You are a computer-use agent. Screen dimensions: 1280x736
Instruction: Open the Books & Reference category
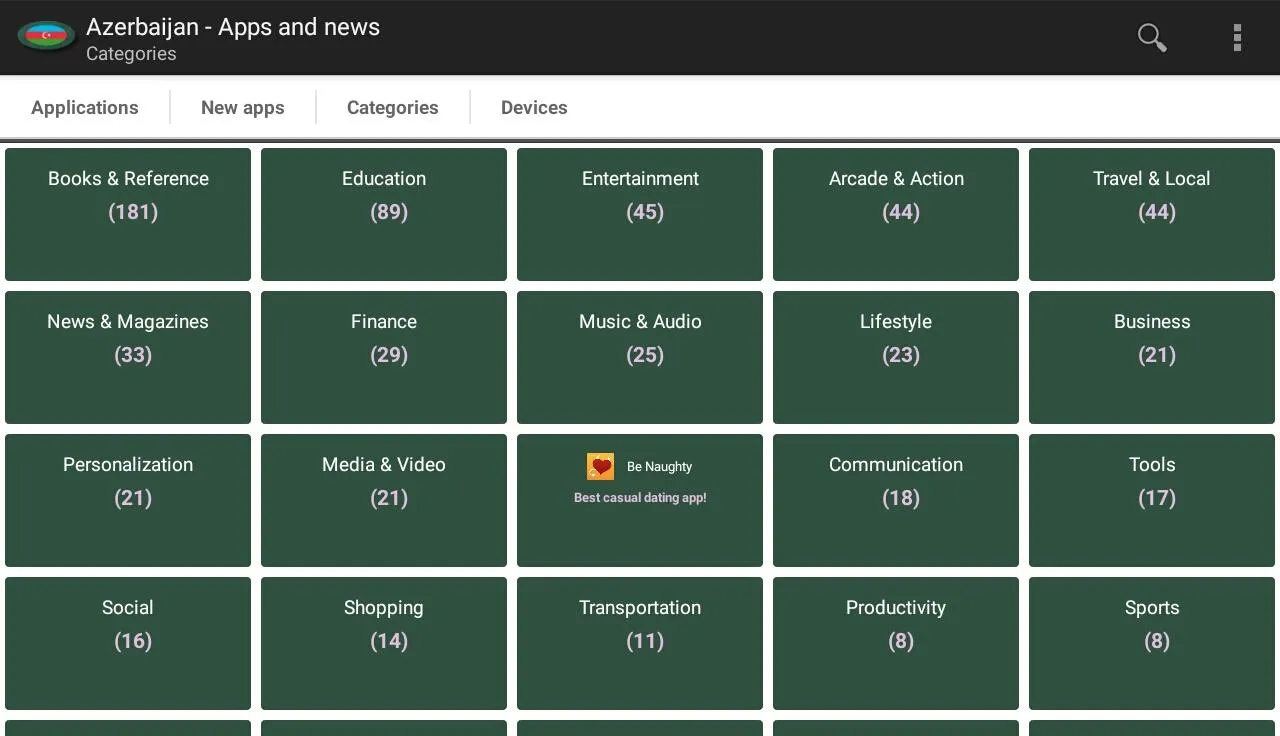(x=128, y=214)
